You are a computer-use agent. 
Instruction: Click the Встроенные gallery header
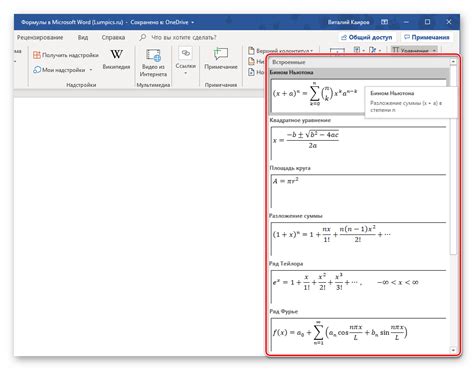pos(358,62)
